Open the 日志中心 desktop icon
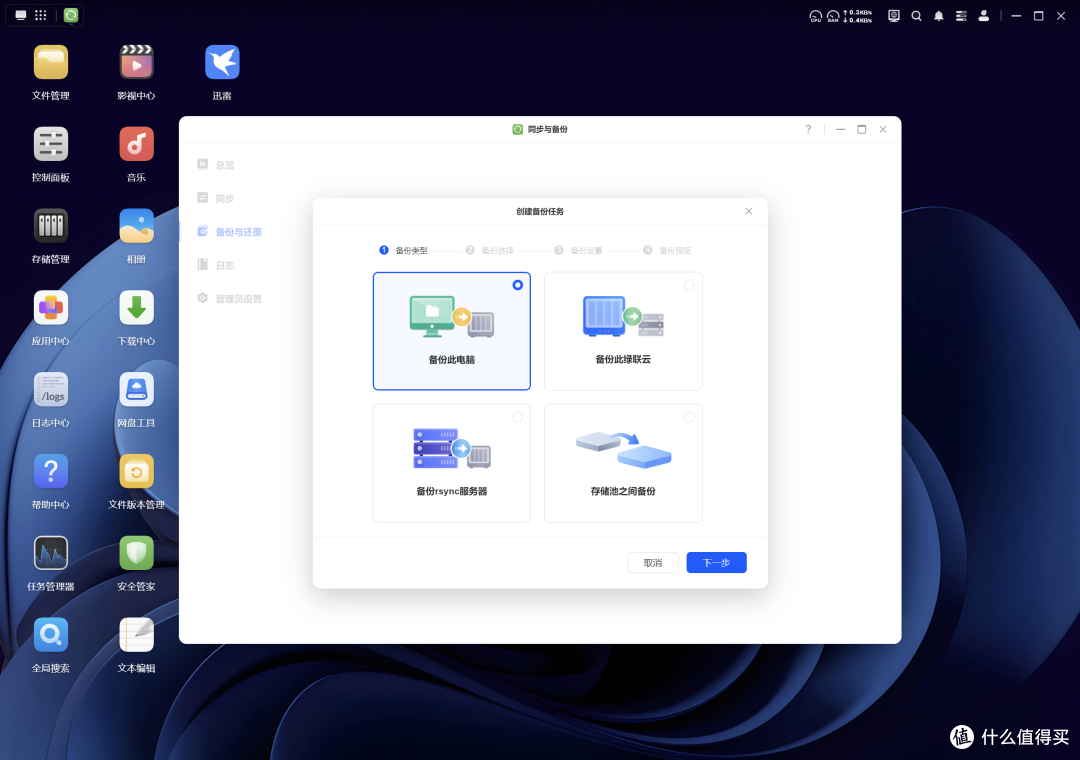1080x760 pixels. point(50,390)
